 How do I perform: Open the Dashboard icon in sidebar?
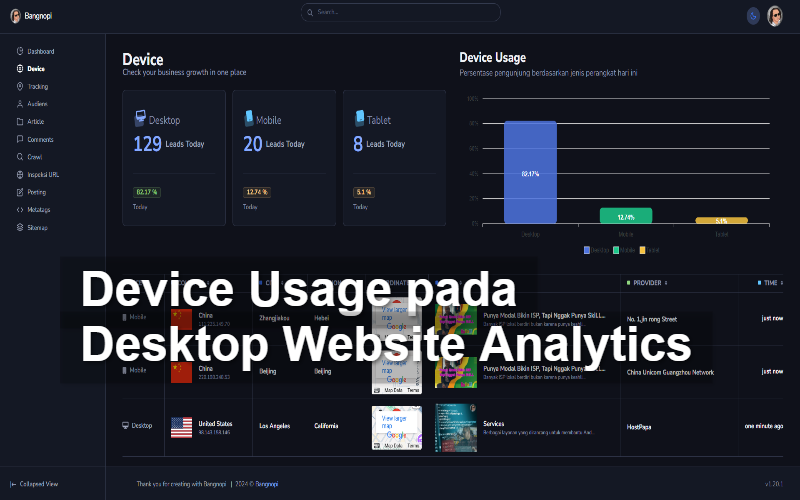[x=20, y=51]
